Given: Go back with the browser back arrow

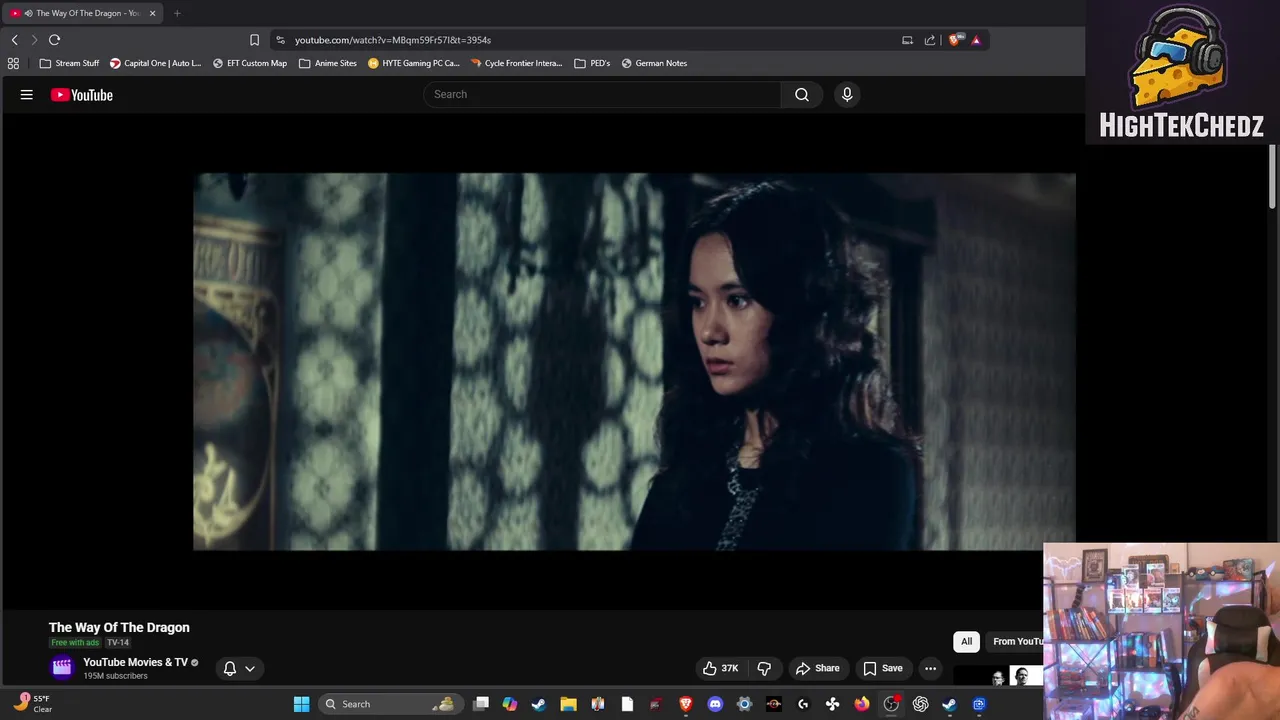Looking at the screenshot, I should (14, 40).
